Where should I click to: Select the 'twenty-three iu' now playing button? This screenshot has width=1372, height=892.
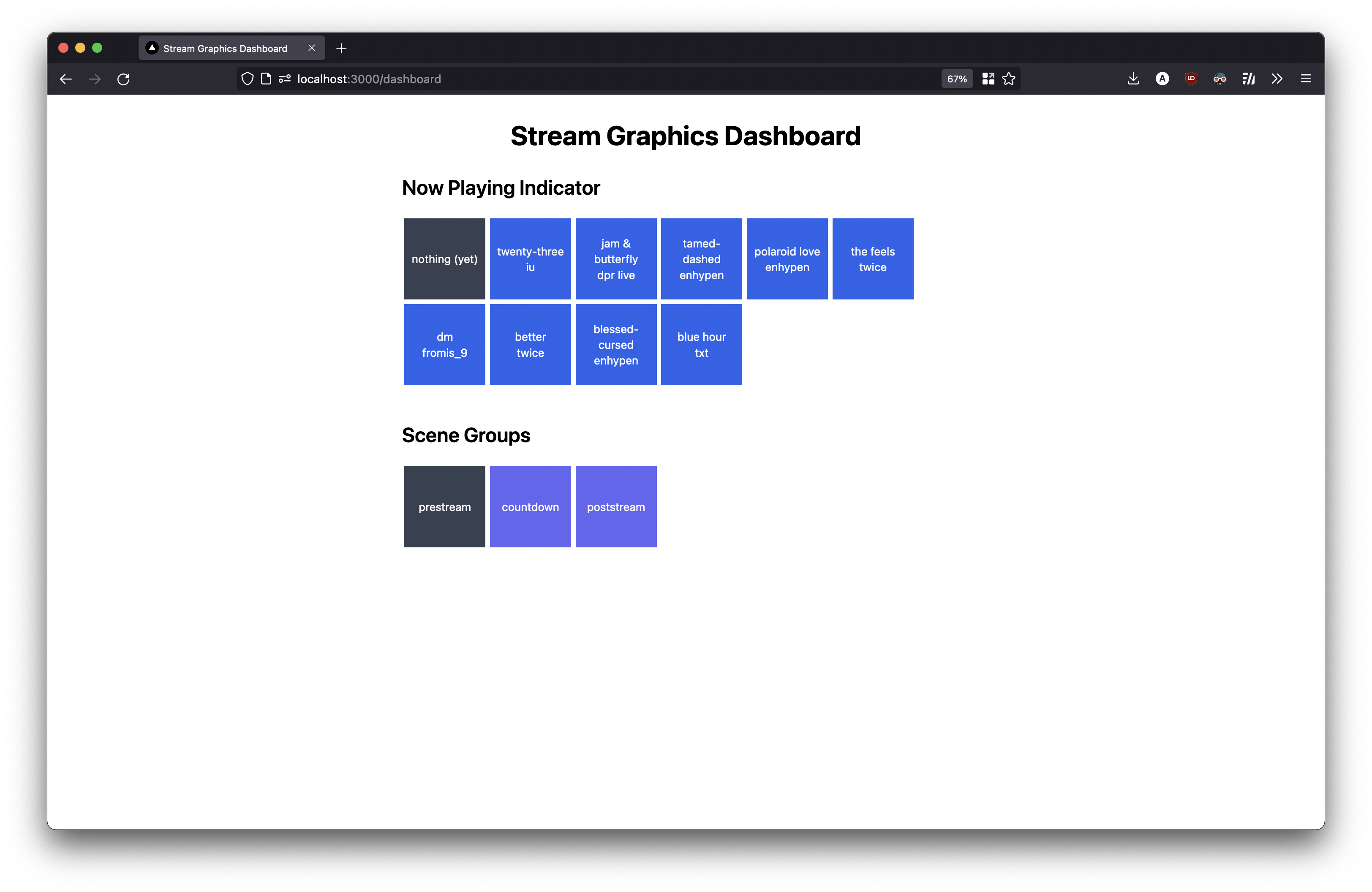530,258
